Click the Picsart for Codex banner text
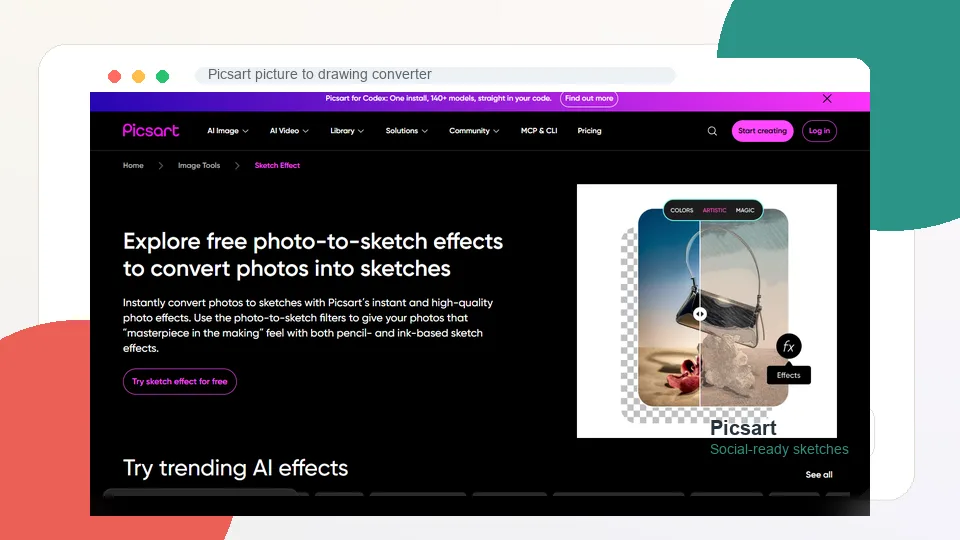Viewport: 960px width, 540px height. tap(438, 99)
